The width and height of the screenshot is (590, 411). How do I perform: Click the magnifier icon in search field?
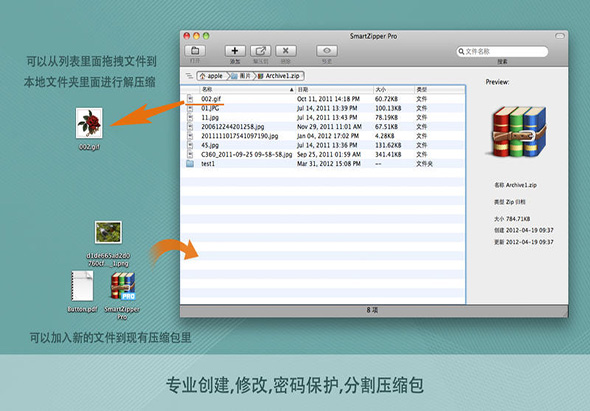pyautogui.click(x=461, y=52)
